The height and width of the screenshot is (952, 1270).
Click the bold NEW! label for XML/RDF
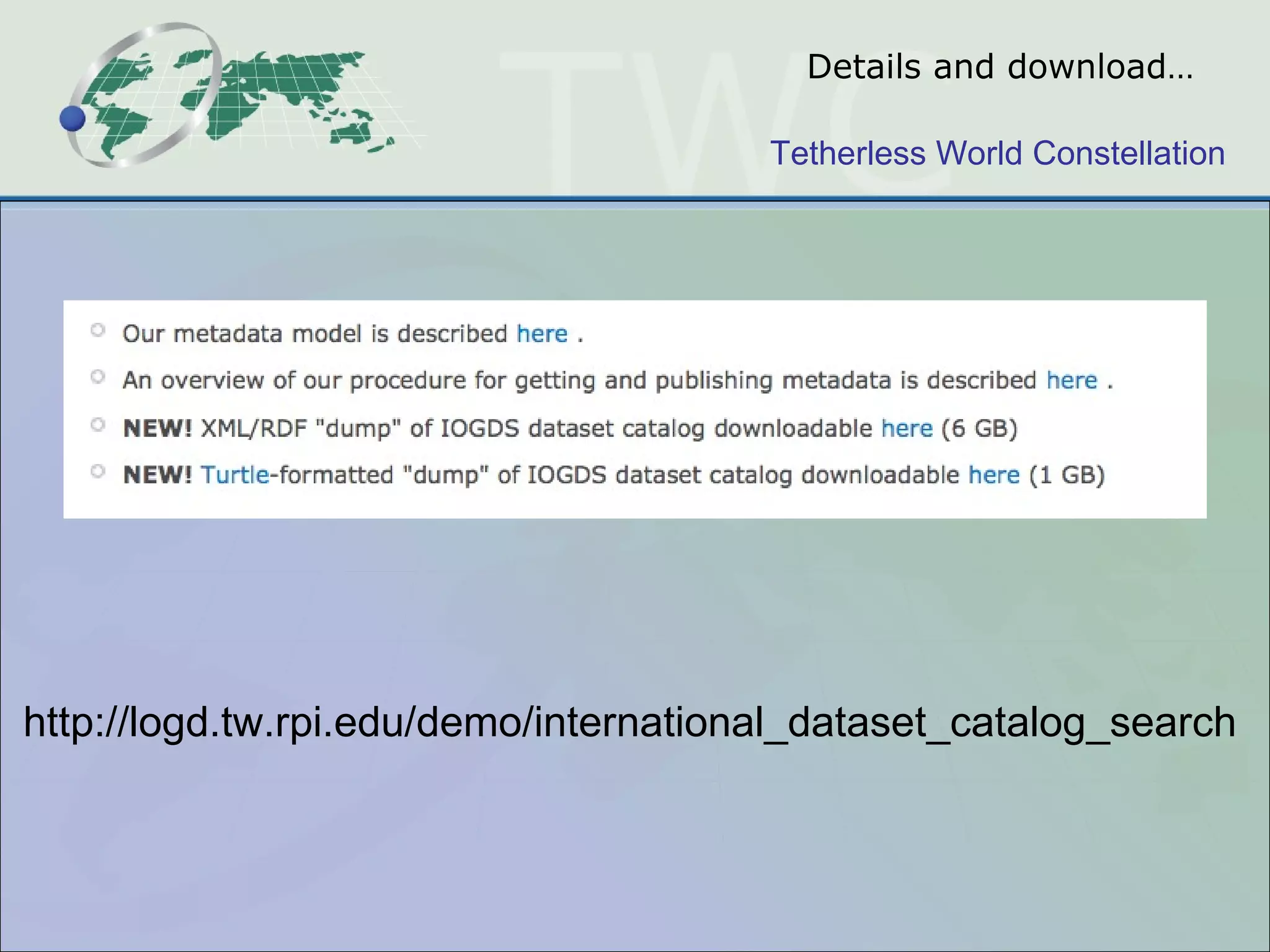coord(158,428)
